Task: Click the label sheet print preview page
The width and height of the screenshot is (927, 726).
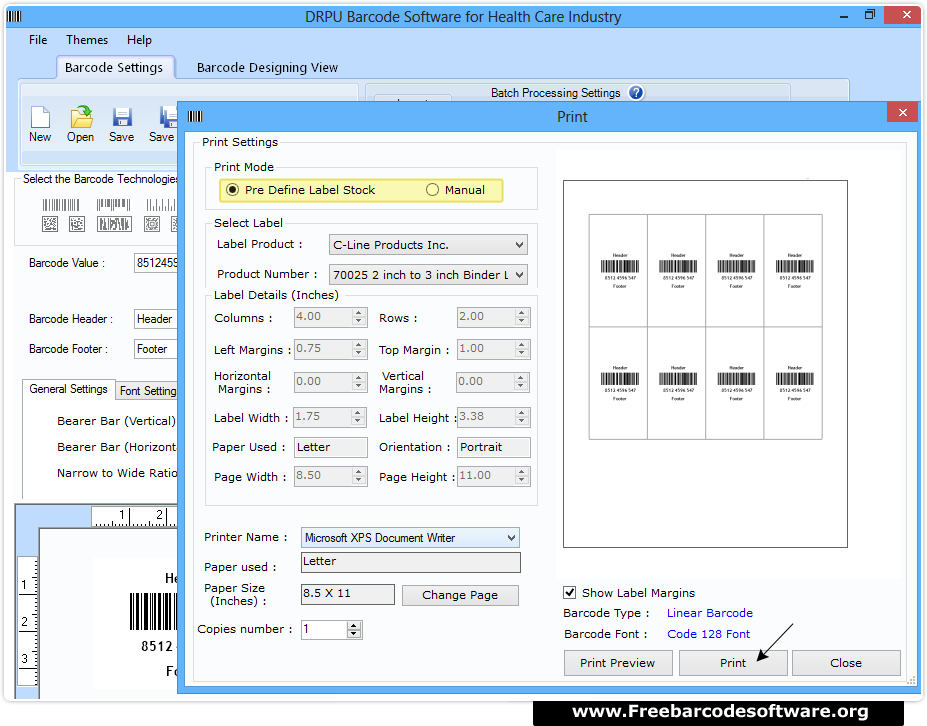Action: [705, 364]
